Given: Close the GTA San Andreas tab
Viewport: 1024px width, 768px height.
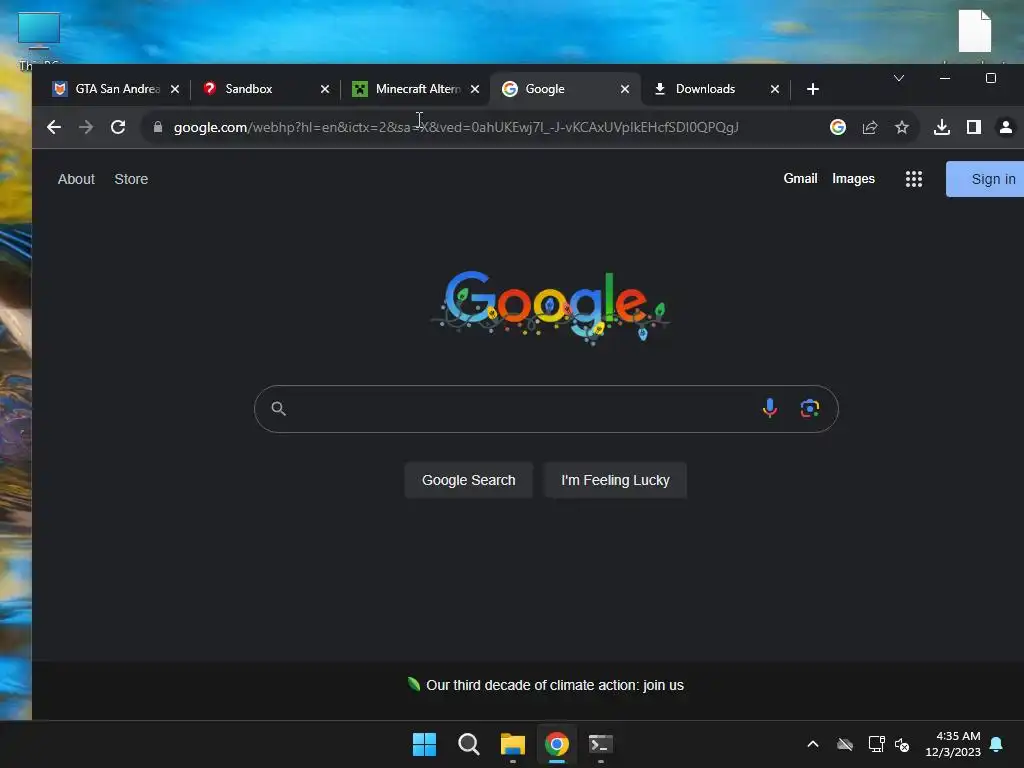Looking at the screenshot, I should (174, 89).
